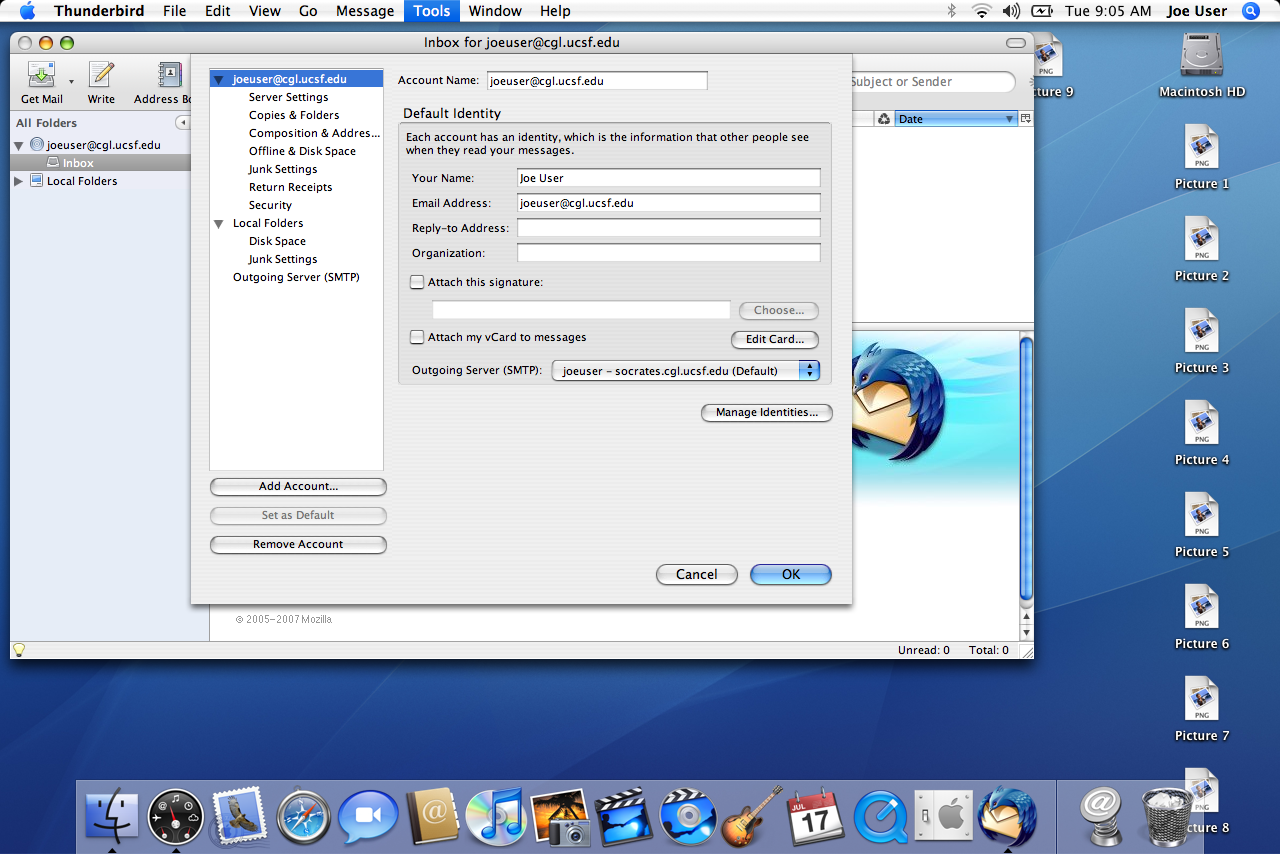Confirm settings with the OK button
1280x854 pixels.
tap(791, 575)
